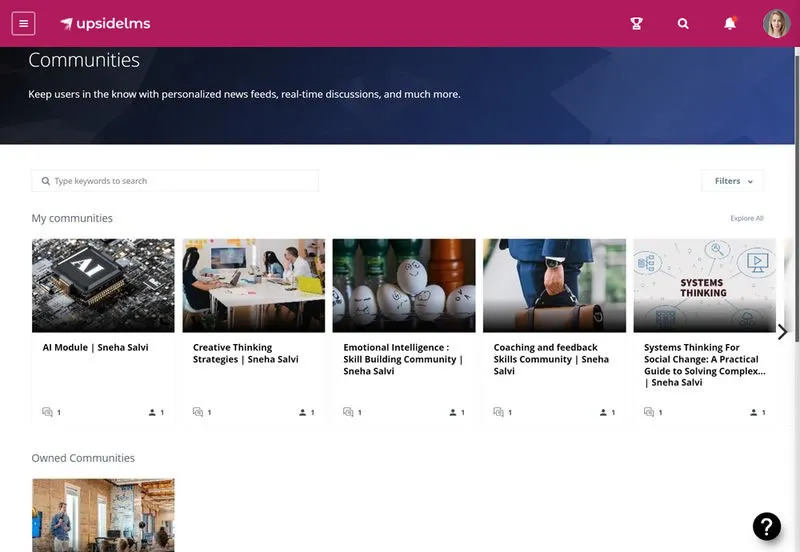
Task: Click Explore All link
Action: click(x=746, y=218)
